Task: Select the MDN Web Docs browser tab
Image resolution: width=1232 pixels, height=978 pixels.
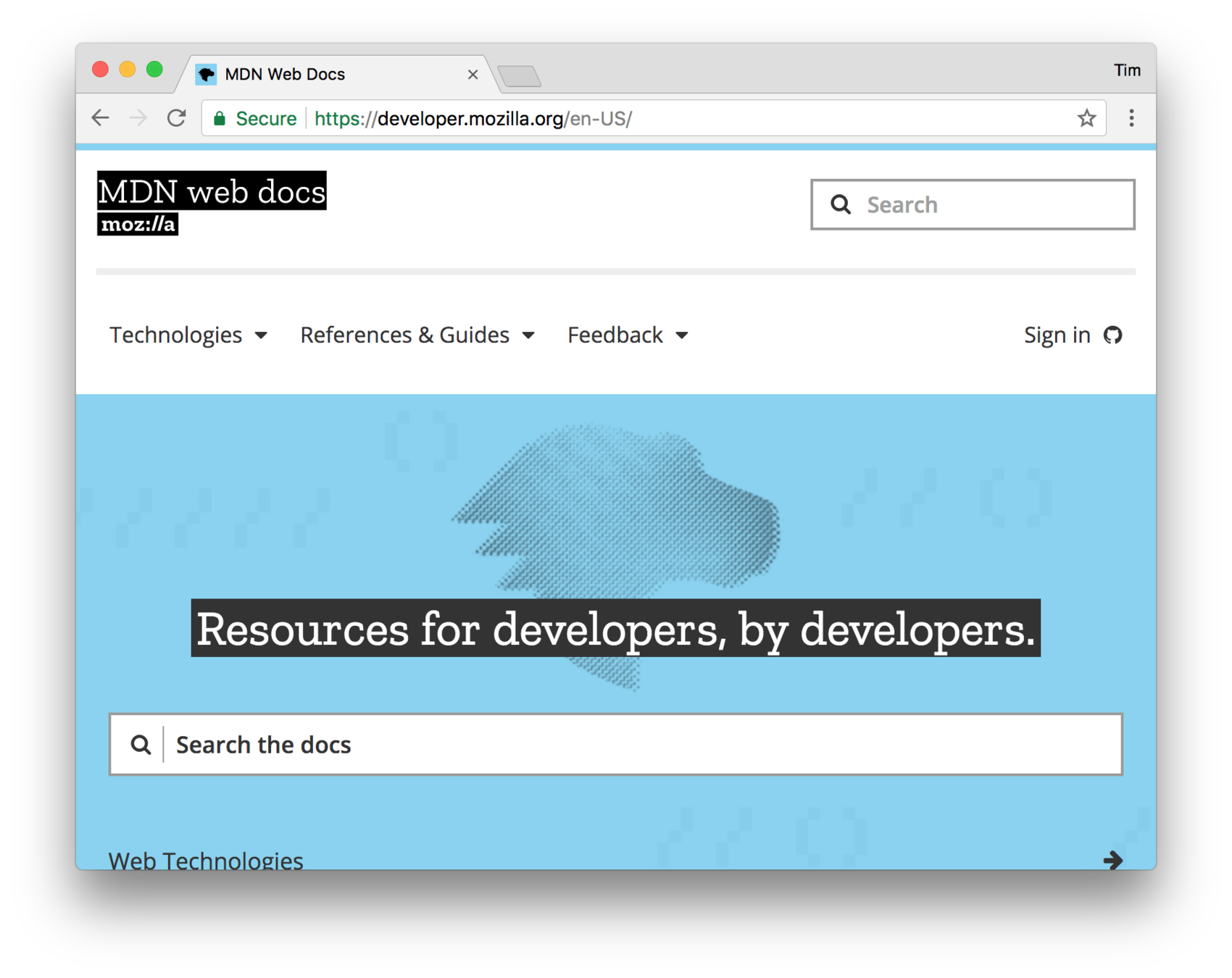Action: 337,74
